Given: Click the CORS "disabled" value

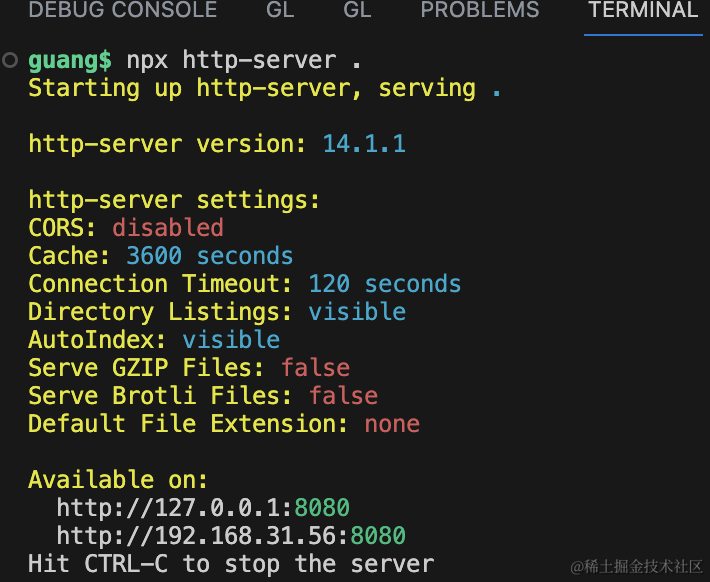Looking at the screenshot, I should [168, 228].
